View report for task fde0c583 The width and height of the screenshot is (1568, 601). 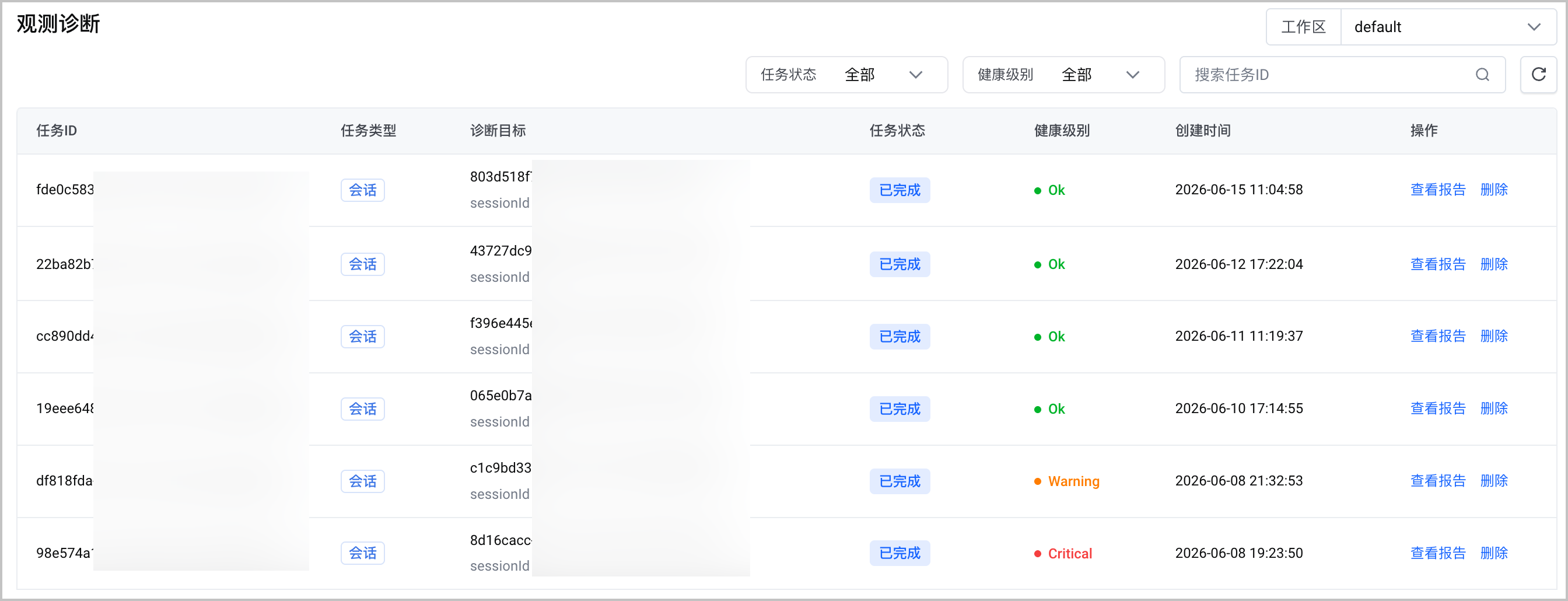pos(1438,190)
